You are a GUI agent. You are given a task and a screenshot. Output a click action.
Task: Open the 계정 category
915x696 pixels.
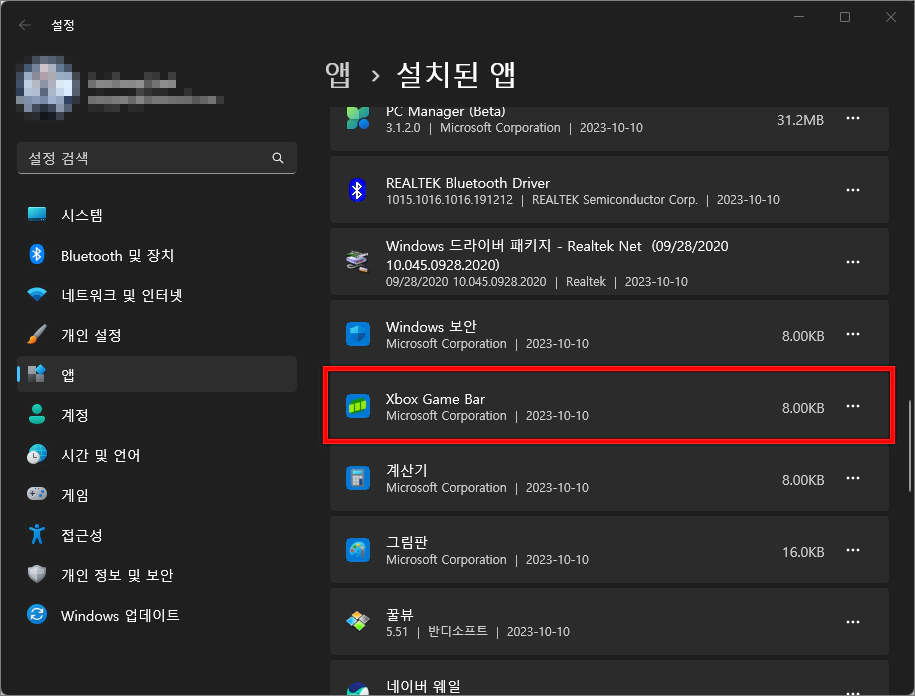click(x=156, y=415)
